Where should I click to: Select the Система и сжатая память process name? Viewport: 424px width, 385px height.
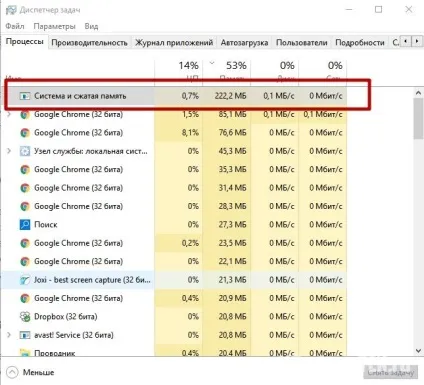[x=80, y=96]
